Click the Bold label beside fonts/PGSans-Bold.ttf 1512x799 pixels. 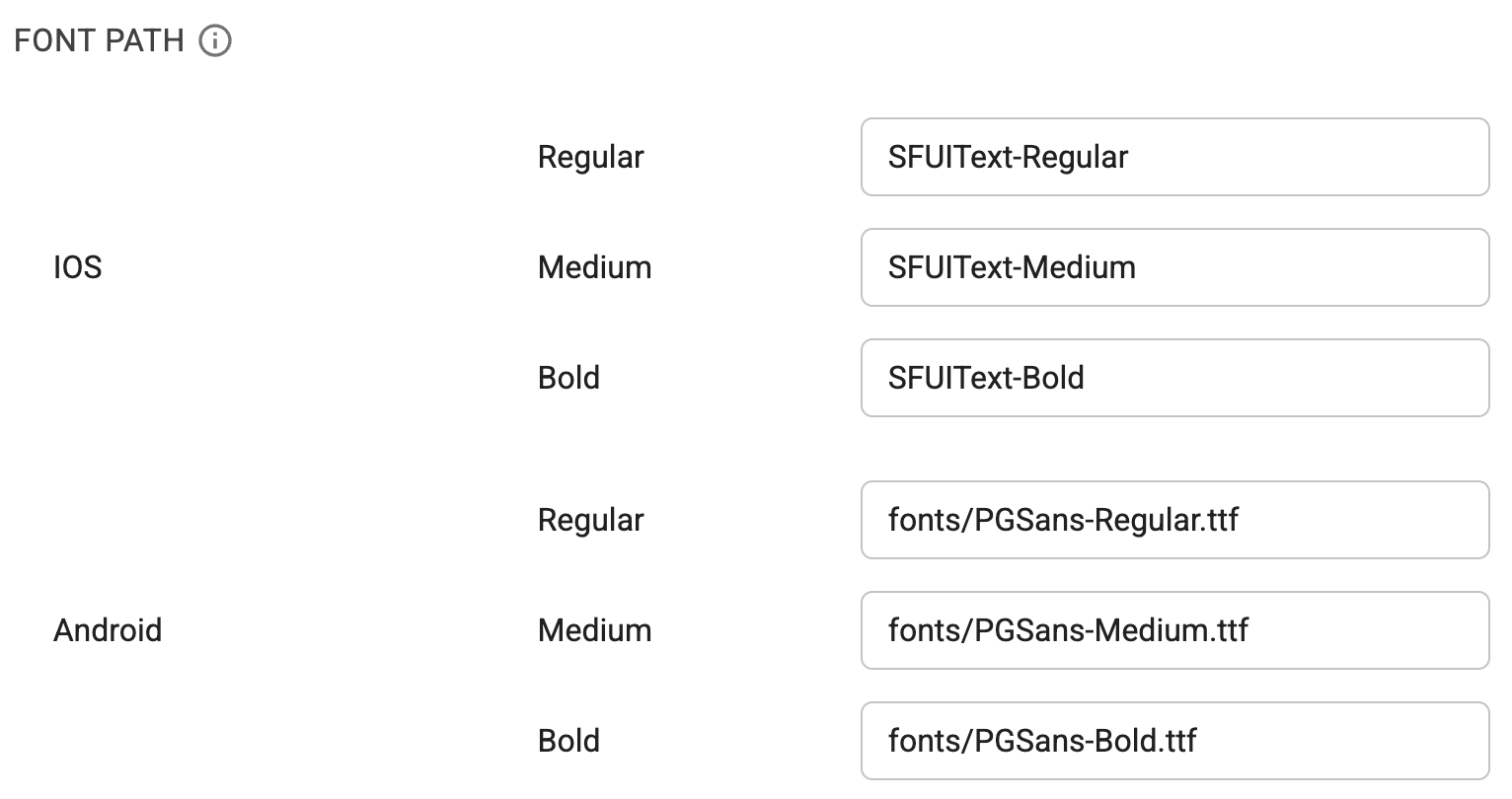(x=569, y=741)
